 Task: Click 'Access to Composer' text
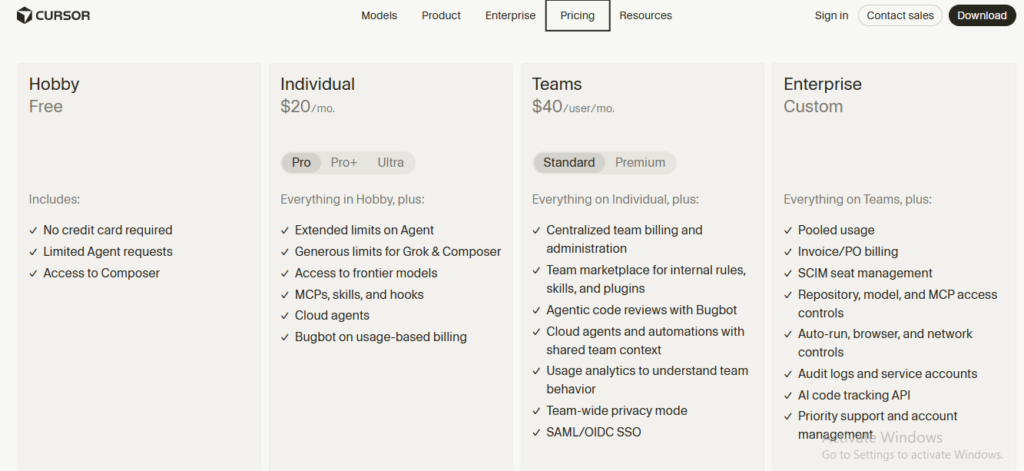pyautogui.click(x=101, y=273)
